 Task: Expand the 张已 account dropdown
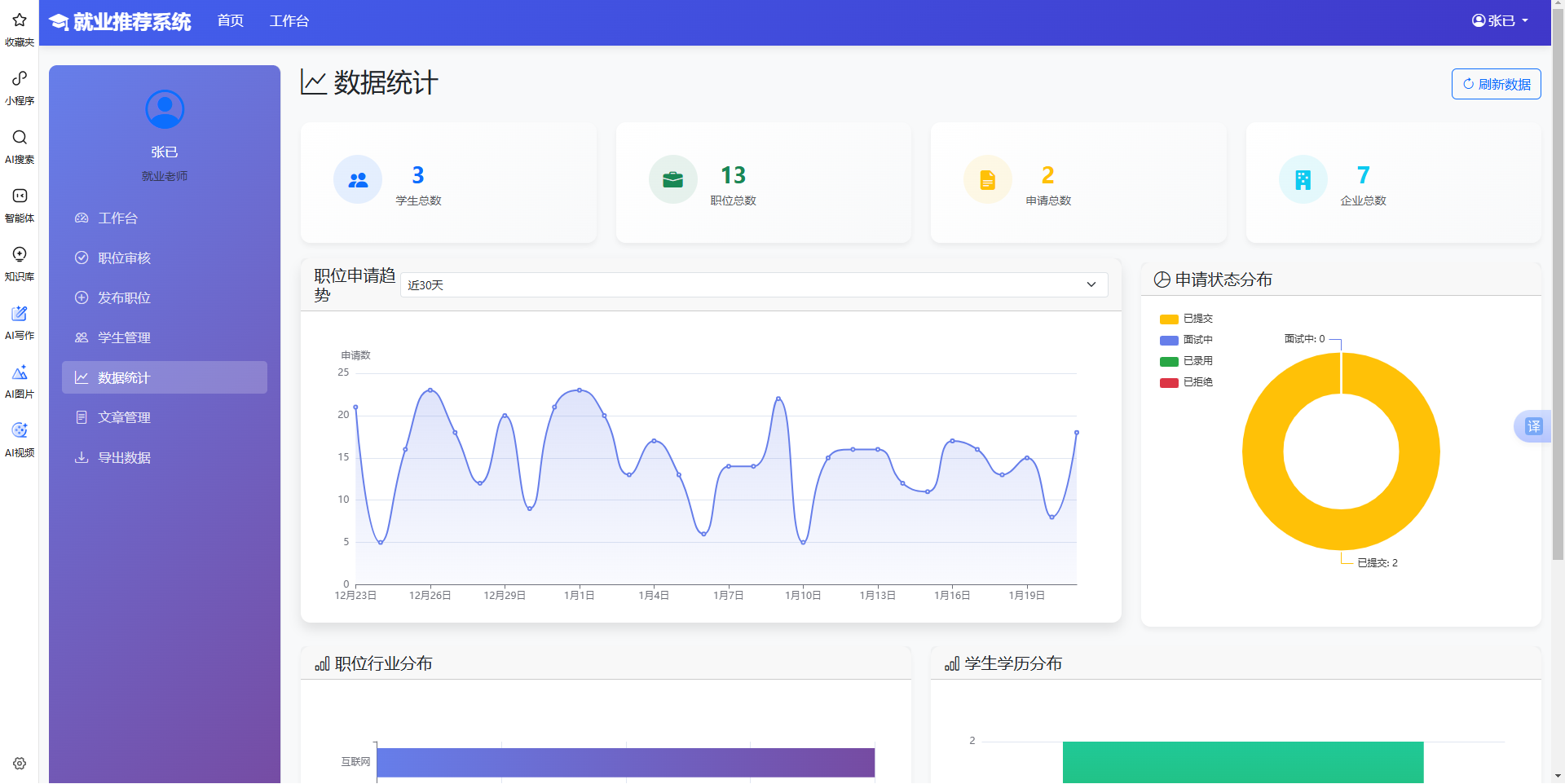click(x=1501, y=20)
